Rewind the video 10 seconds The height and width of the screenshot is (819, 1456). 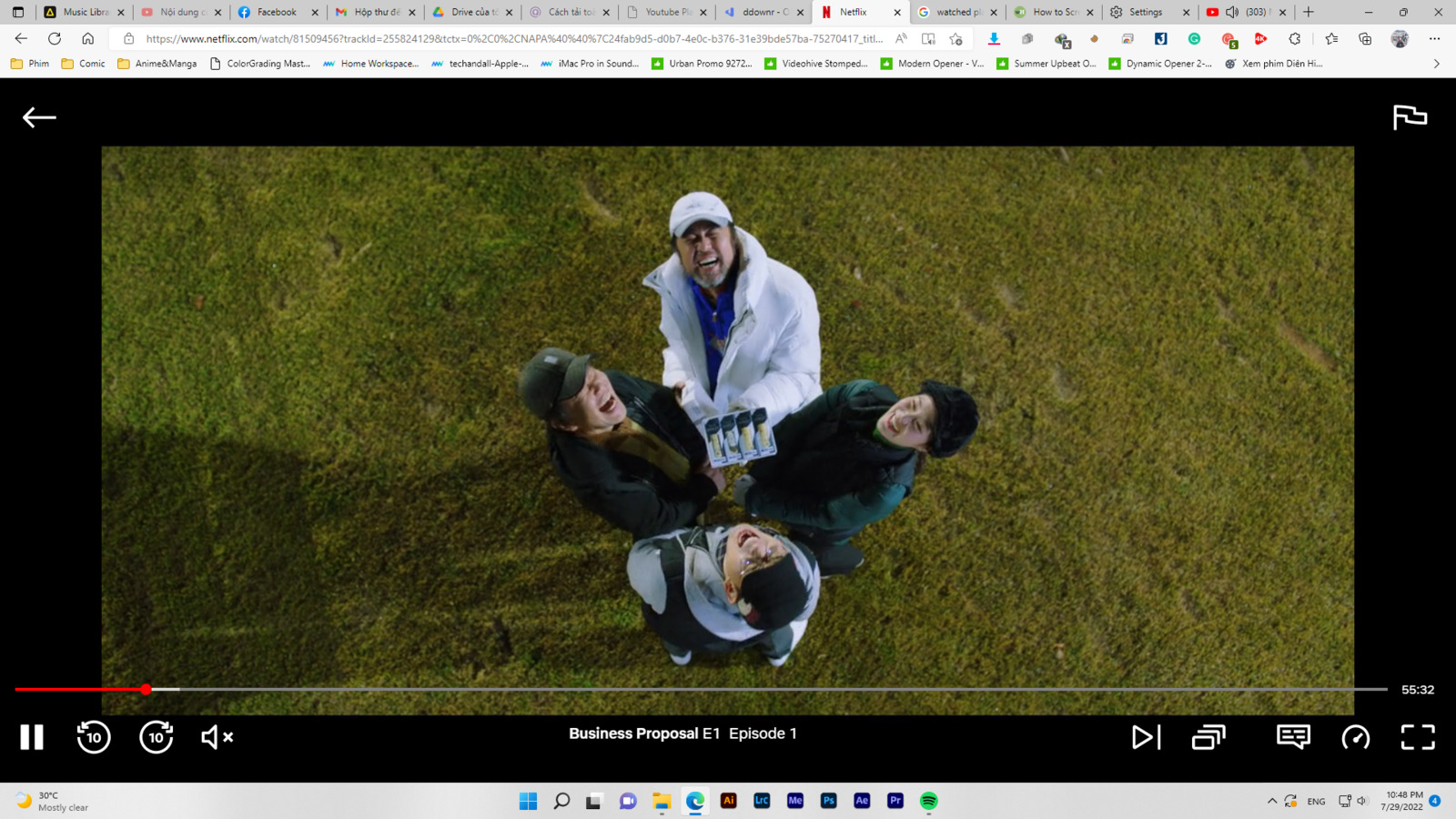(94, 736)
